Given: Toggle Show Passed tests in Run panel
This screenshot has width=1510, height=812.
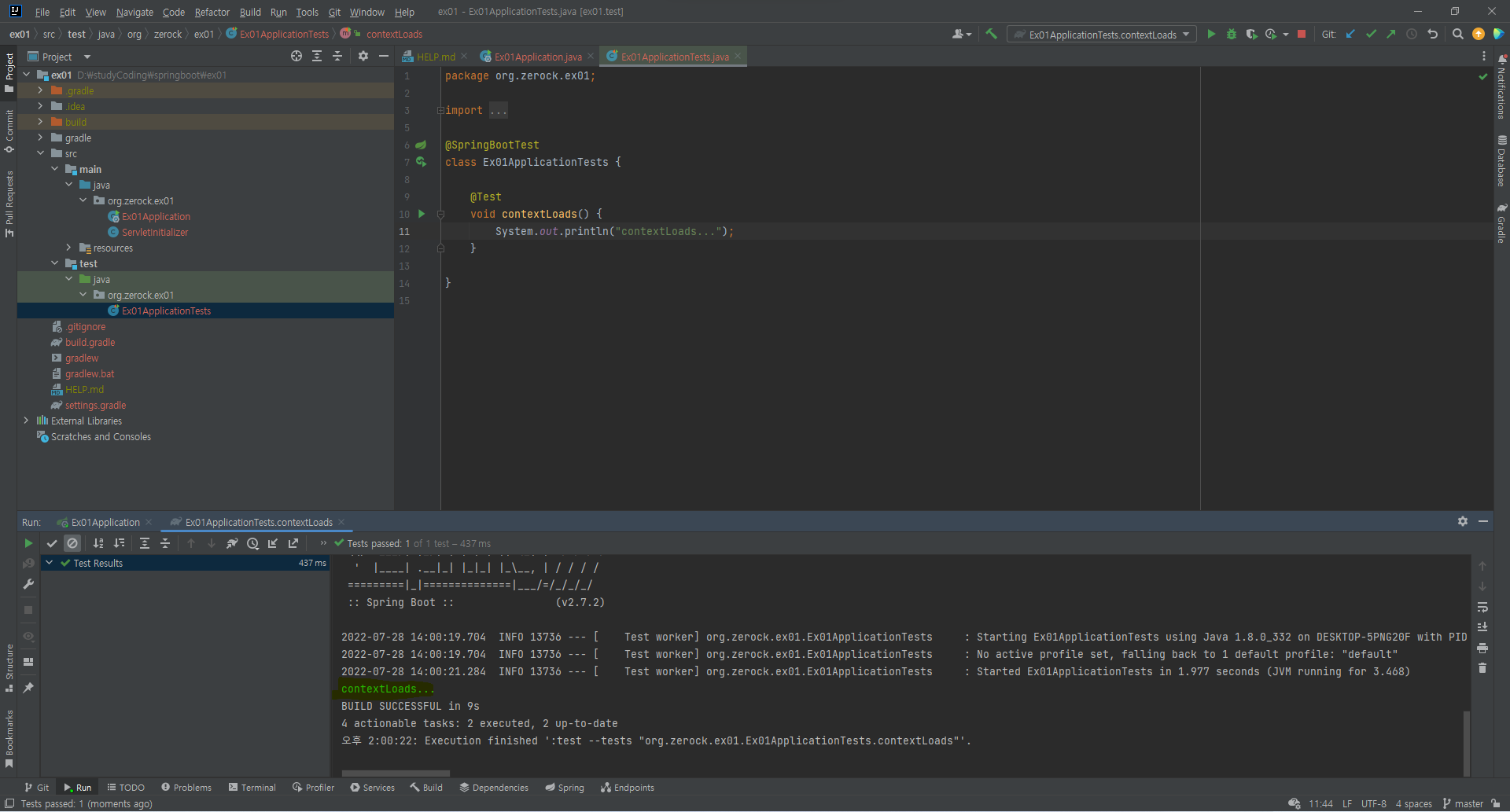Looking at the screenshot, I should coord(52,543).
